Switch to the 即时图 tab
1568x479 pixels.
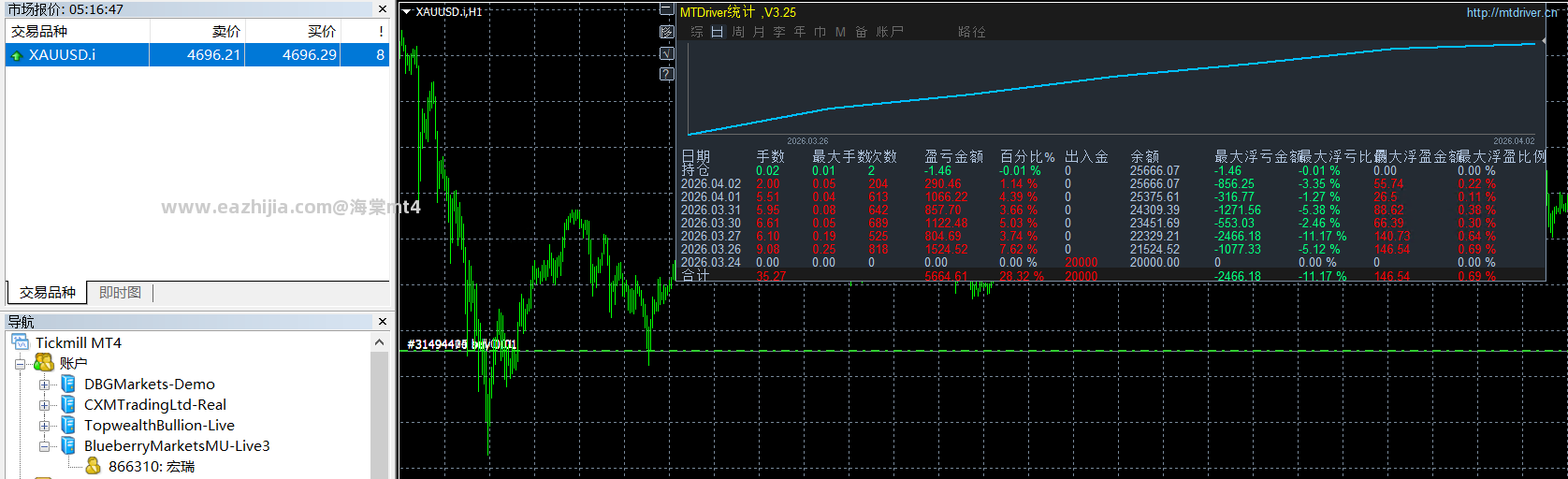(120, 293)
